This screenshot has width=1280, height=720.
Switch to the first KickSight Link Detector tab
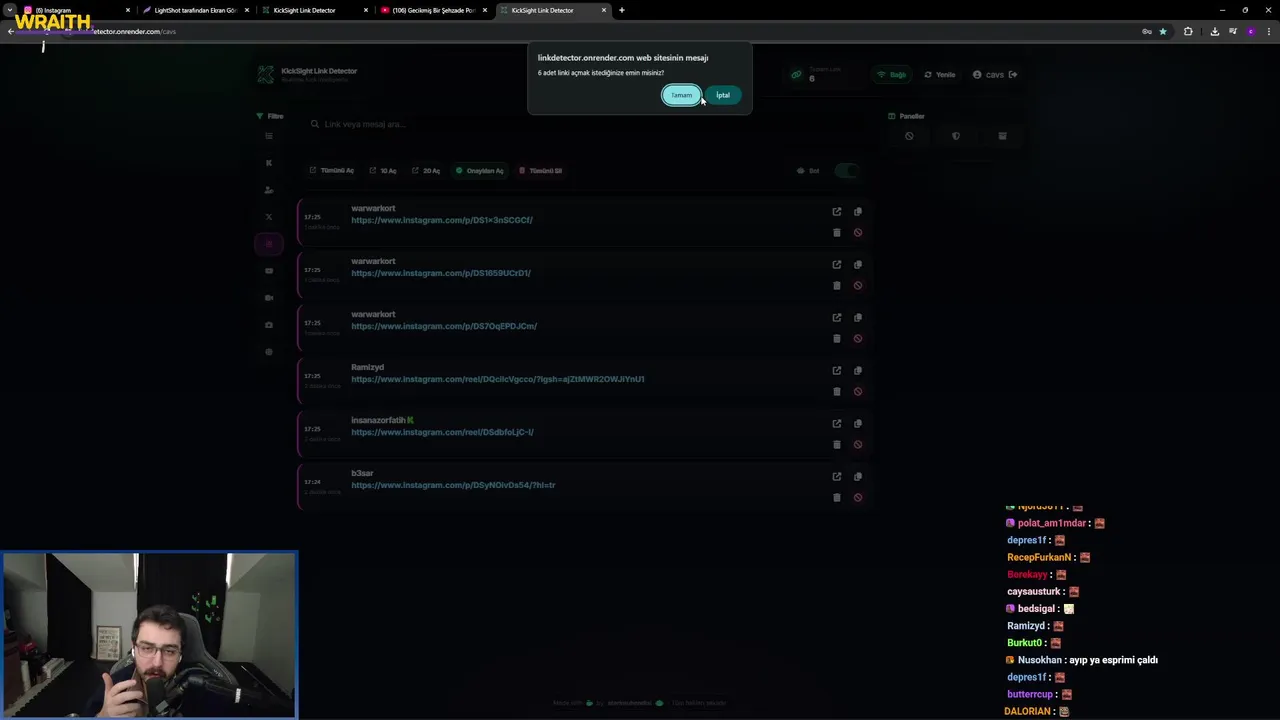click(313, 10)
